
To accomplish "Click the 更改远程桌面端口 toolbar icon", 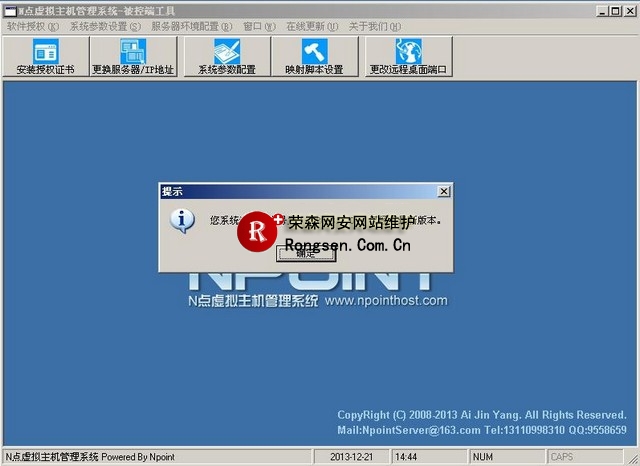I will pos(408,52).
